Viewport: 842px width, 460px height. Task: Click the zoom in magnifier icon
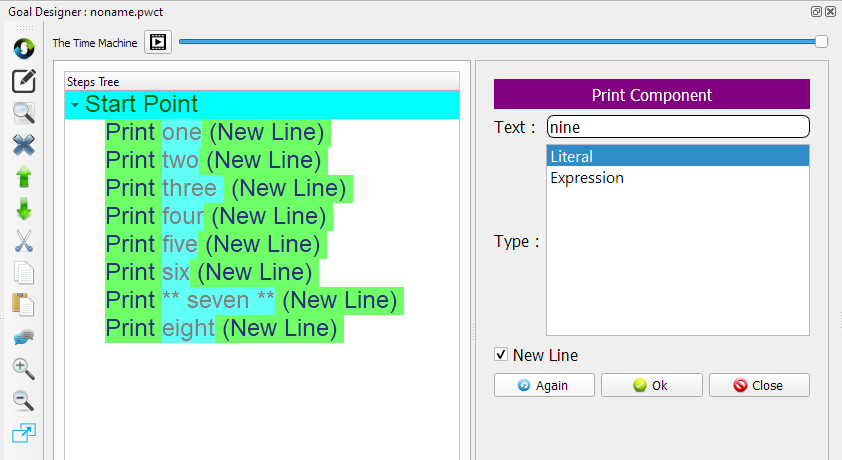tap(24, 369)
